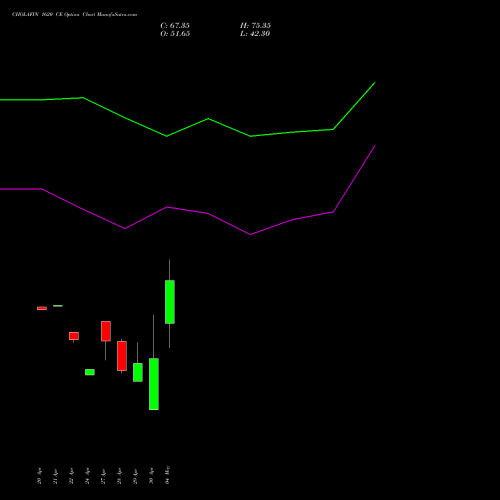Image resolution: width=500 pixels, height=500 pixels.
Task: Click the red 28 Apr candlestick body
Action: pyautogui.click(x=122, y=356)
